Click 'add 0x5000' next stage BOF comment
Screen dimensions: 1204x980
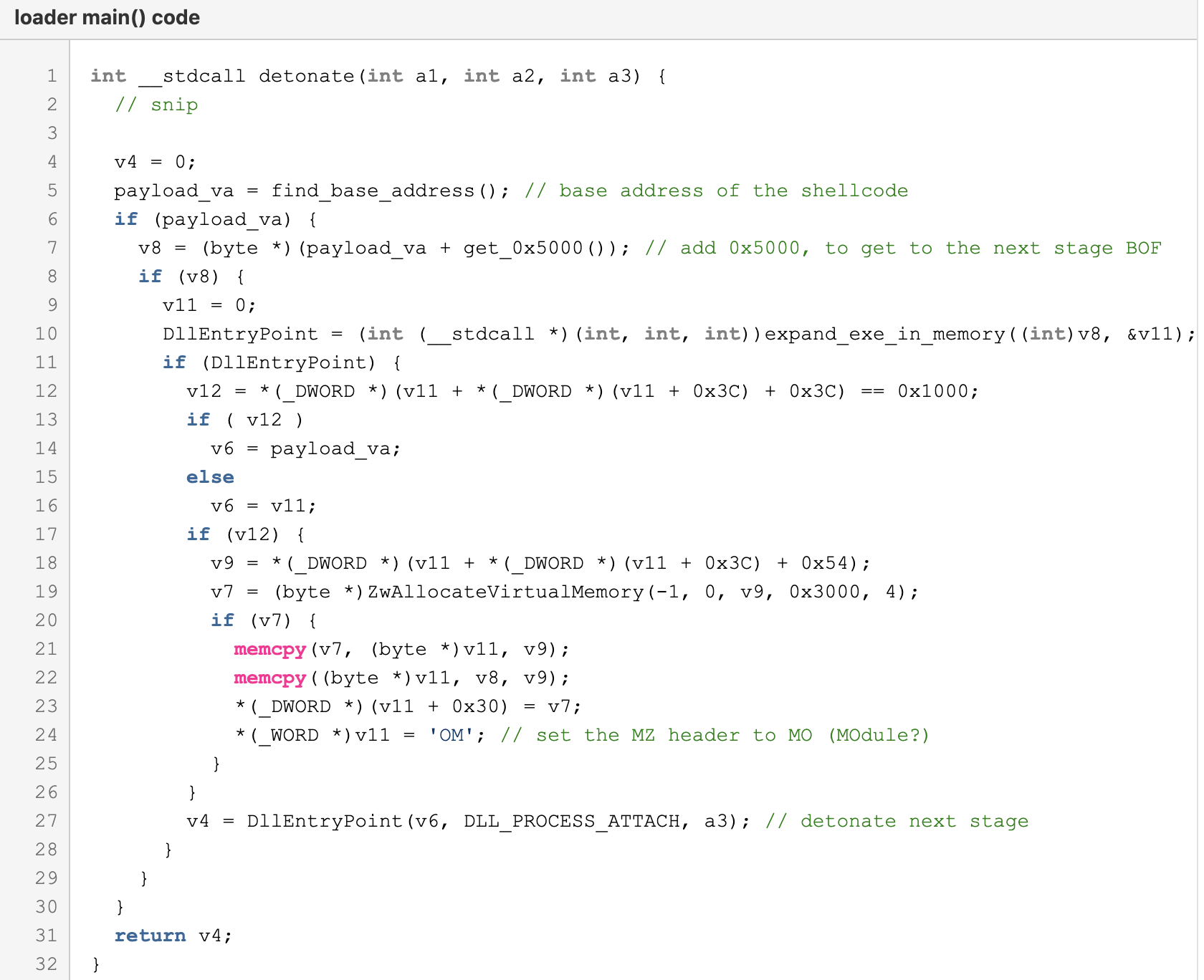pos(903,248)
